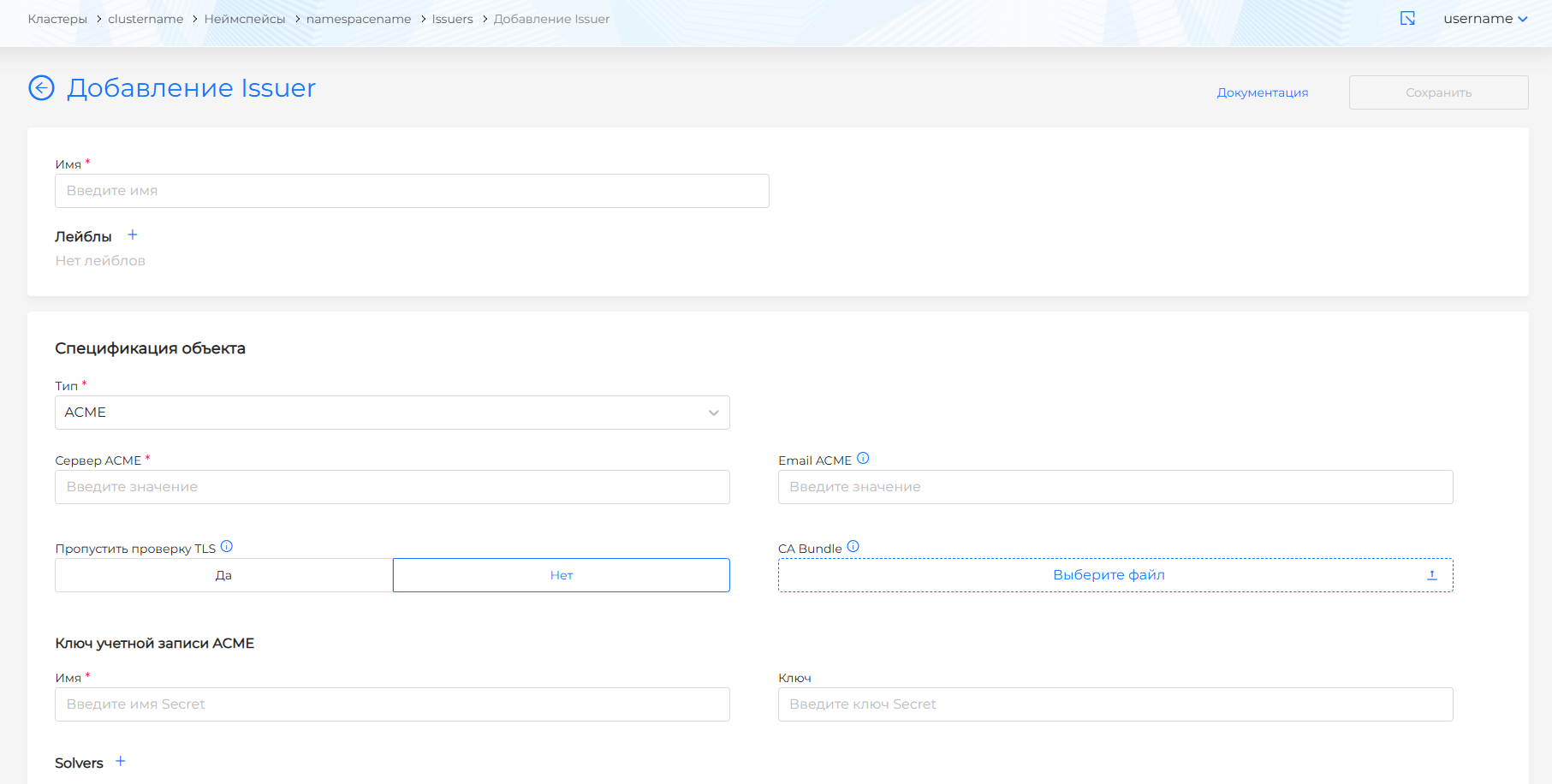This screenshot has width=1552, height=784.
Task: Show info tooltip for Email ACME
Action: [x=863, y=459]
